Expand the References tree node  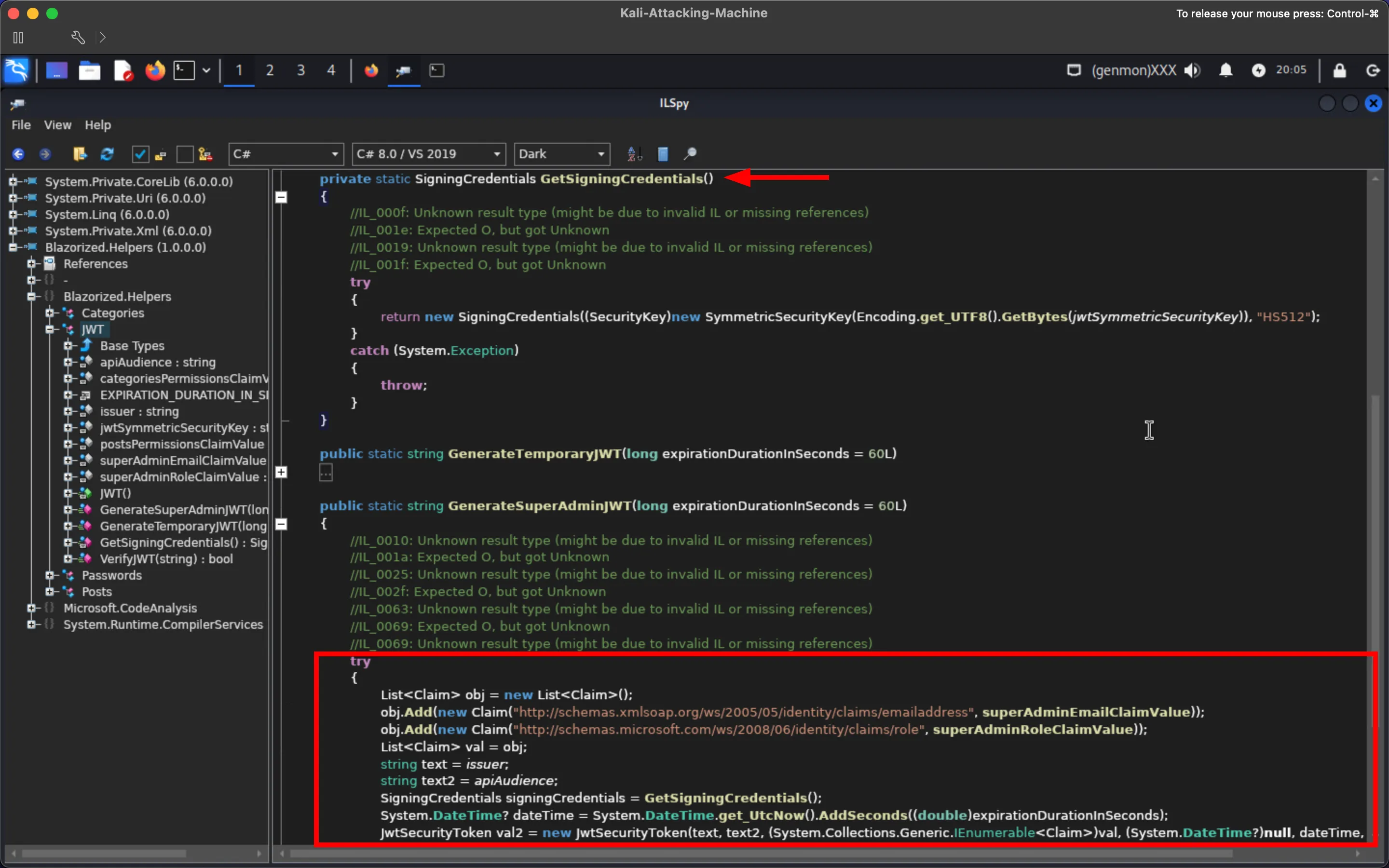(31, 264)
